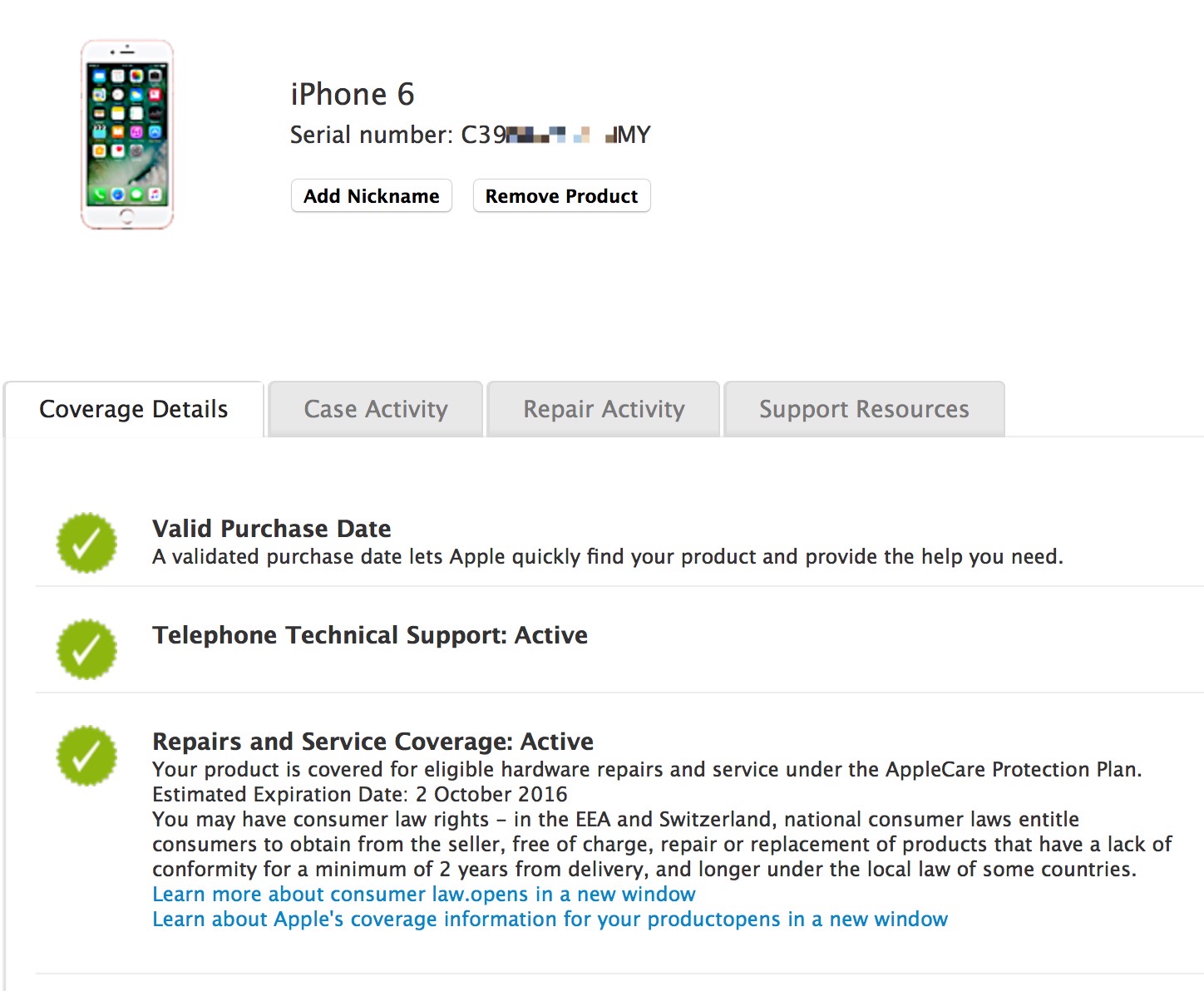Click the iPhone 6 product title

[x=353, y=95]
